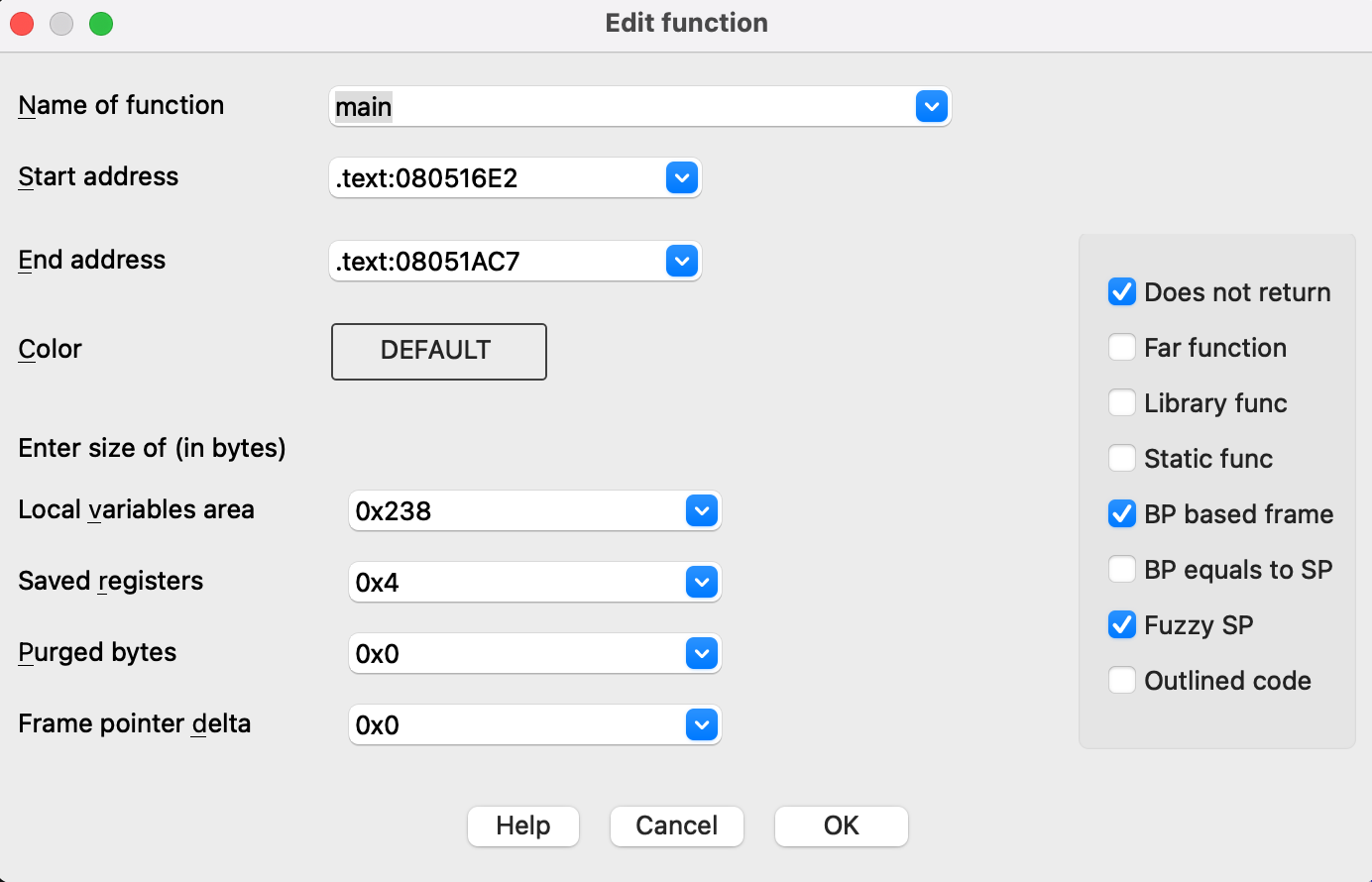Image resolution: width=1372 pixels, height=882 pixels.
Task: Expand the End address dropdown
Action: pos(681,262)
